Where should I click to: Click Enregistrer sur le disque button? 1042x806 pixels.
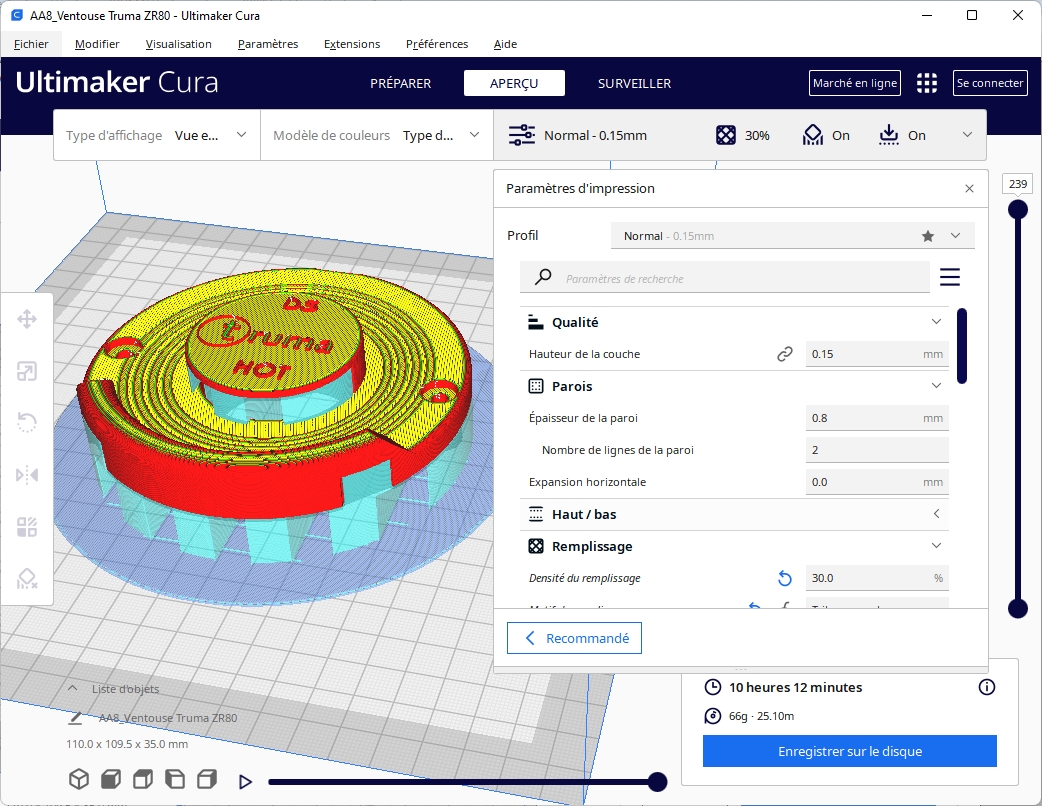click(x=849, y=751)
